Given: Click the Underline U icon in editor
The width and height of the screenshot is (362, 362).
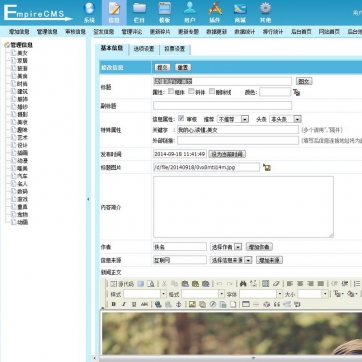Looking at the screenshot, I should [134, 304].
